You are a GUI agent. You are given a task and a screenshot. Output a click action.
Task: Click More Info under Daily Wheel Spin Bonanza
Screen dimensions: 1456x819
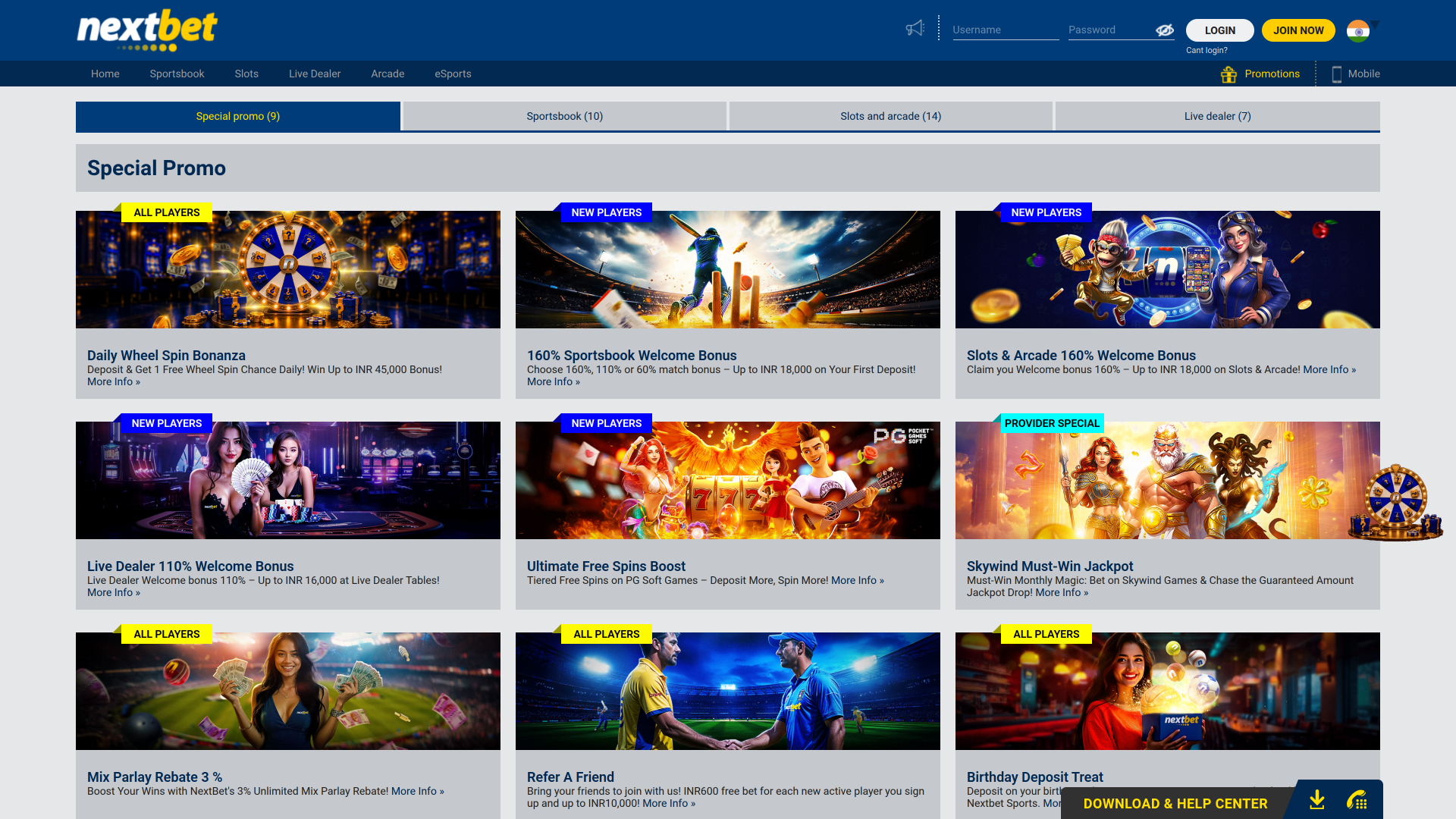point(114,382)
